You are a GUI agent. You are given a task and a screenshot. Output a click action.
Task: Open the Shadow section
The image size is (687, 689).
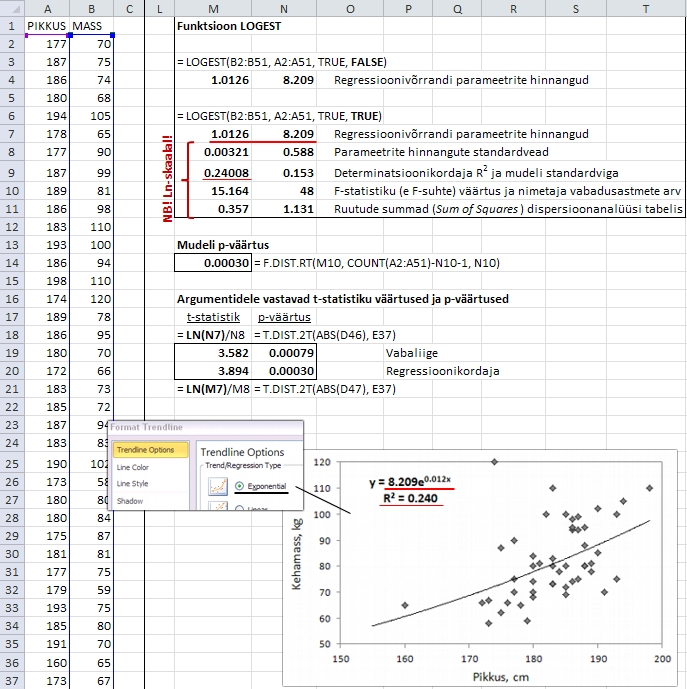tap(130, 501)
